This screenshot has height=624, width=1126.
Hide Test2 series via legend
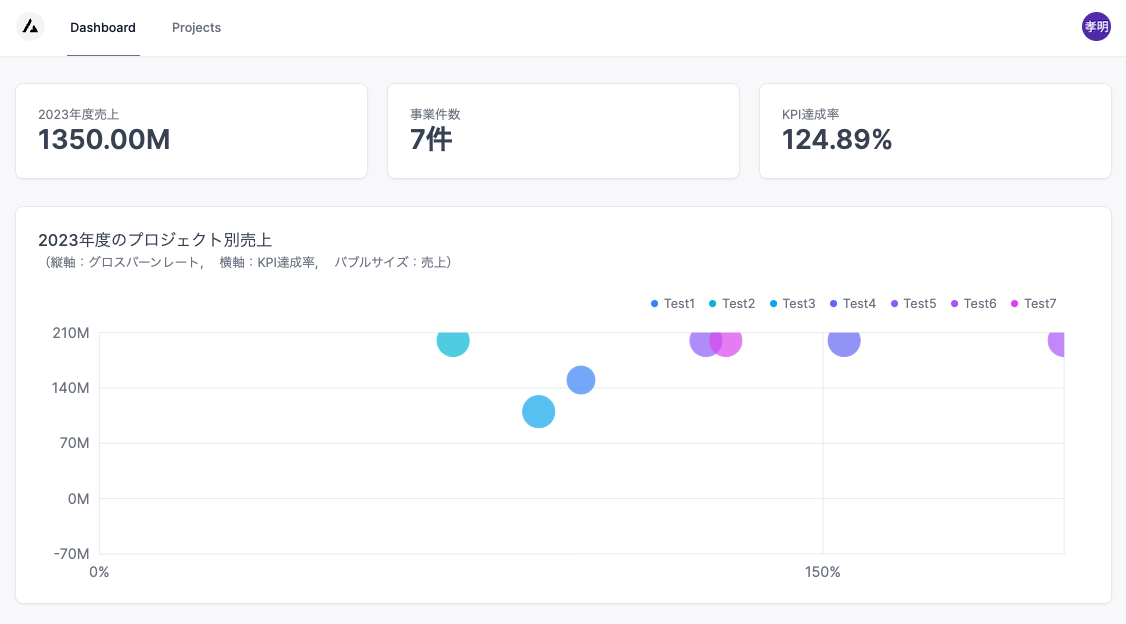(x=732, y=304)
